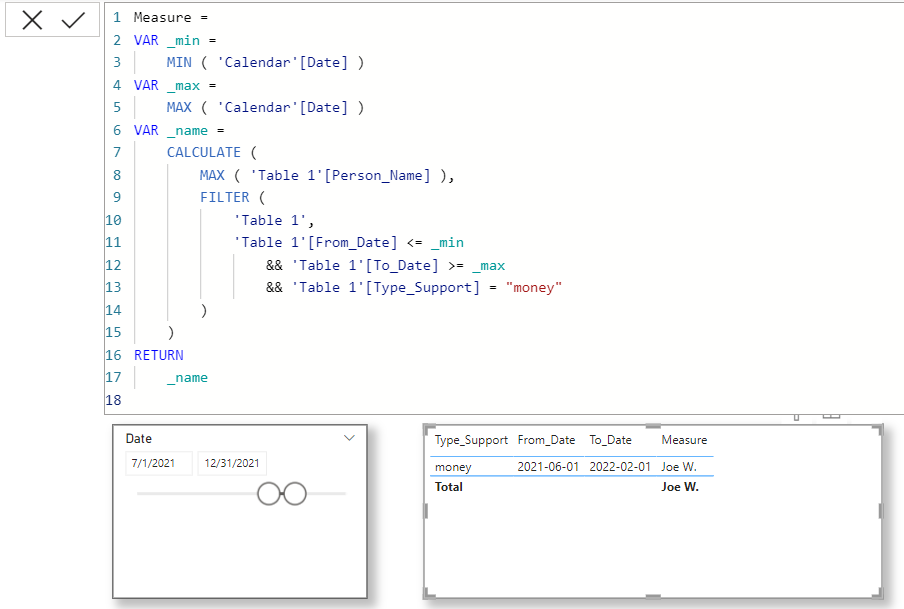Click the "money" string on line 13
The image size is (904, 609).
(533, 287)
